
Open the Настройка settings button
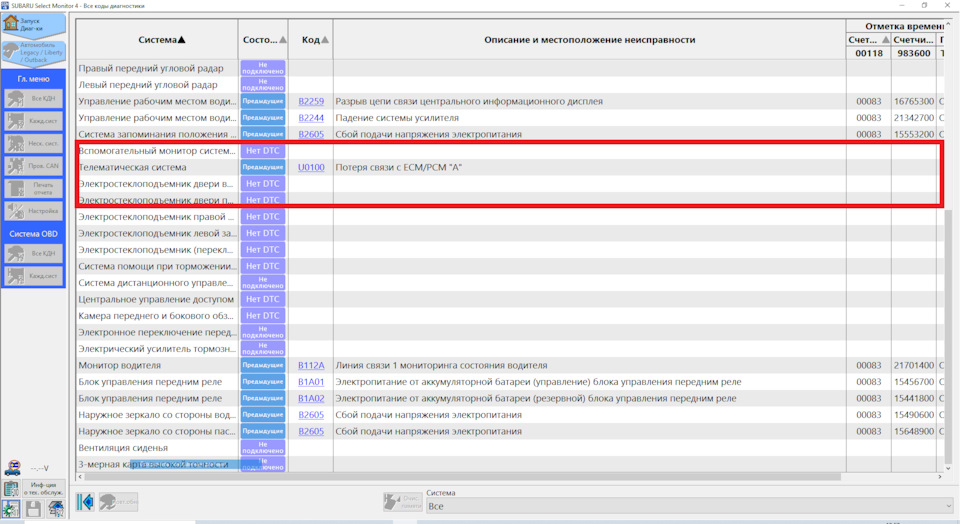34,211
